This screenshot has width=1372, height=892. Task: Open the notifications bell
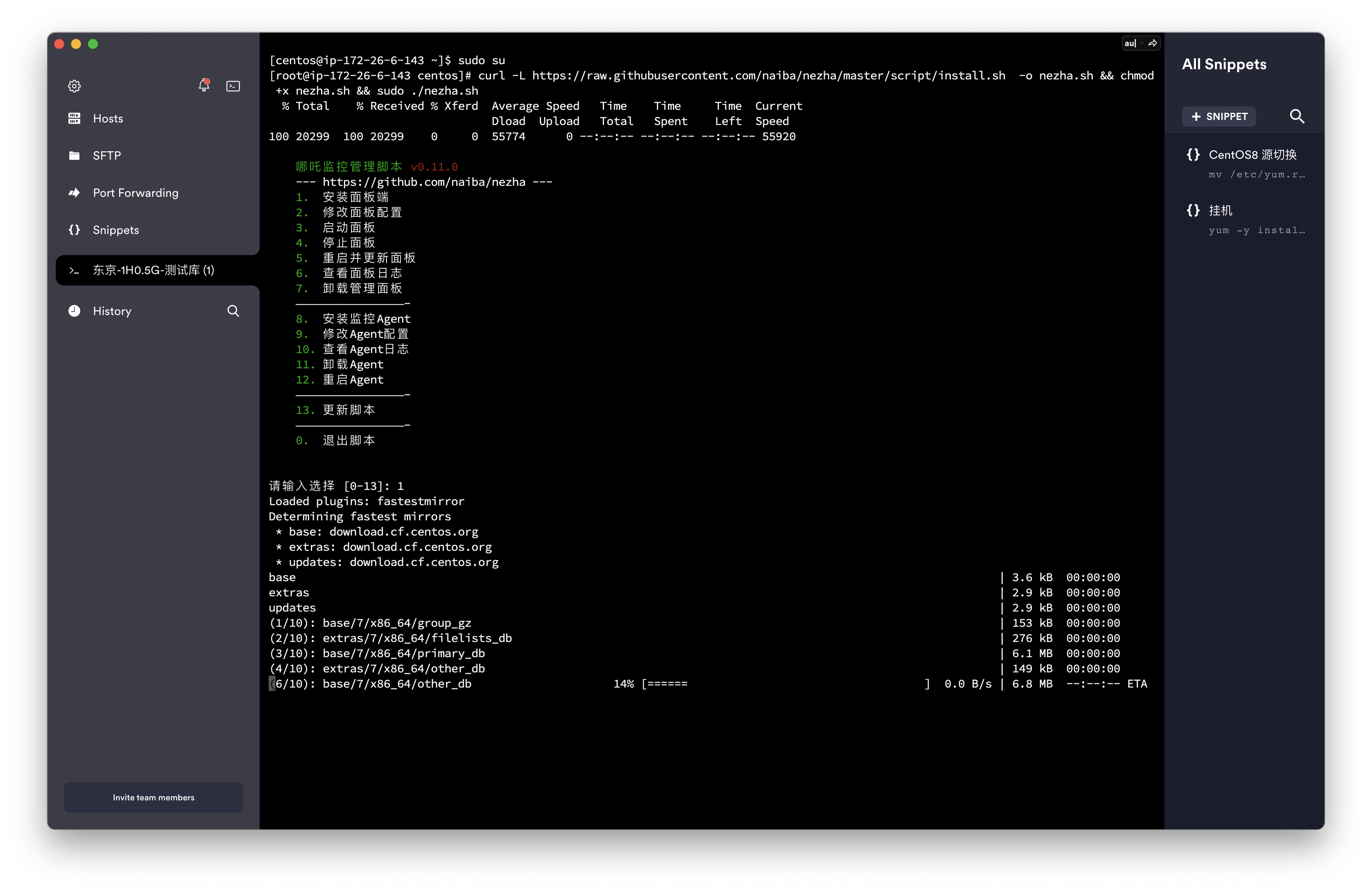pyautogui.click(x=204, y=85)
